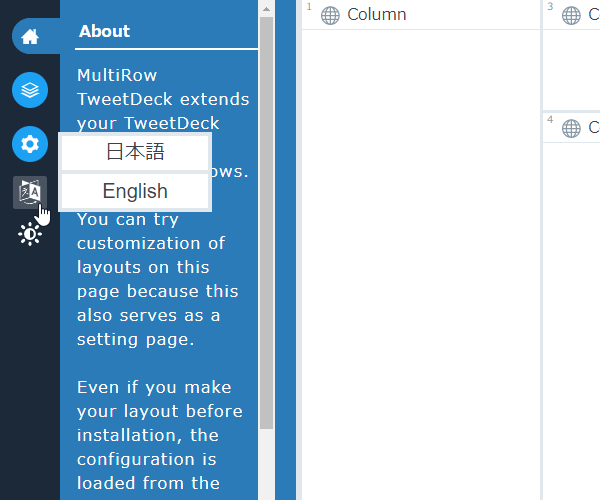600x500 pixels.
Task: Toggle the light/dark theme brightness icon
Action: pos(30,234)
